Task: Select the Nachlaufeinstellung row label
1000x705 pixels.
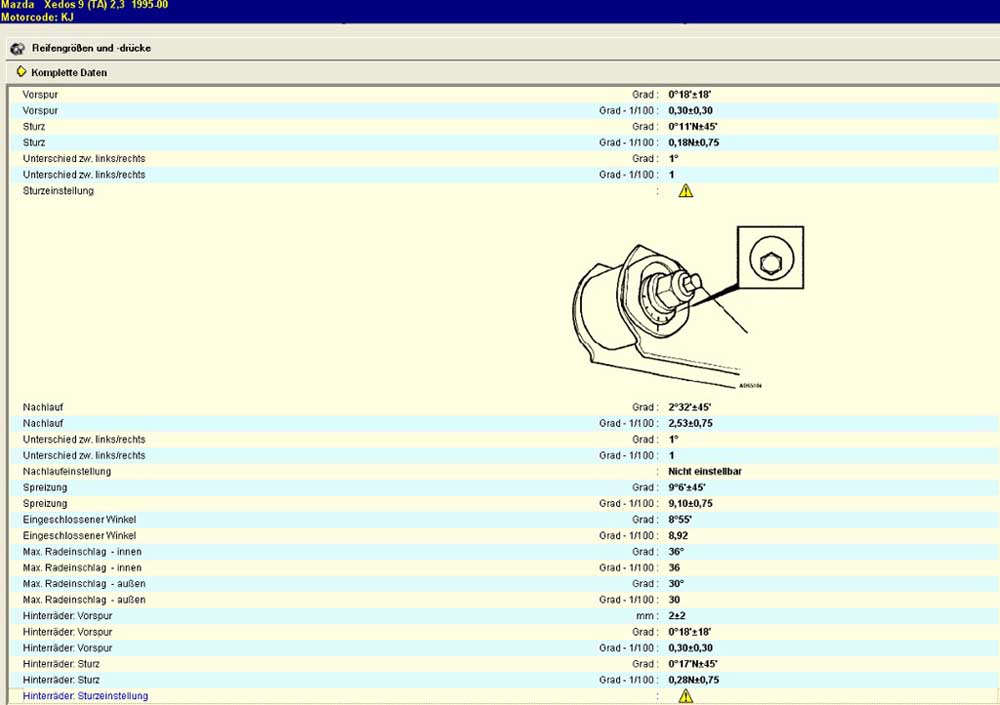Action: coord(67,471)
